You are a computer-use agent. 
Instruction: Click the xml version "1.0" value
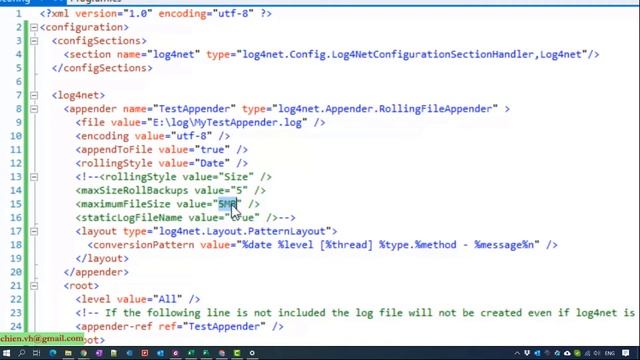(x=138, y=13)
